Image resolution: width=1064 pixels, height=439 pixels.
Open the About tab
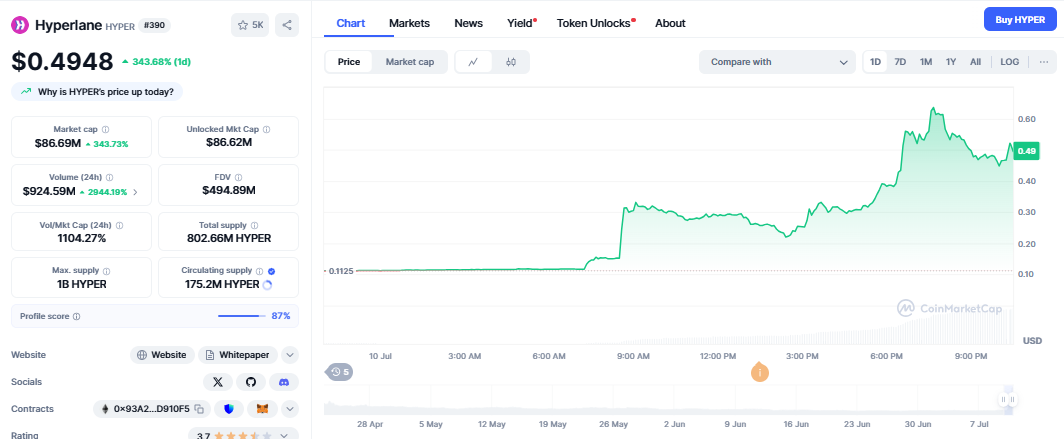click(x=670, y=23)
